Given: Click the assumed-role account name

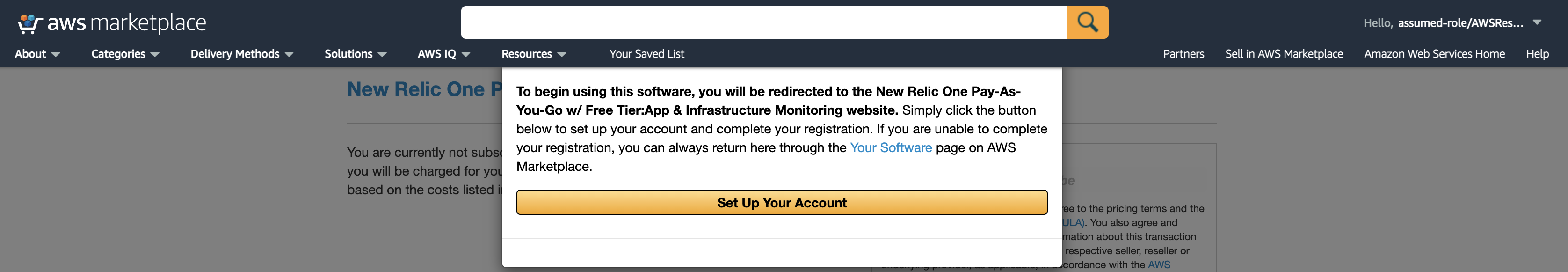Looking at the screenshot, I should (1460, 22).
